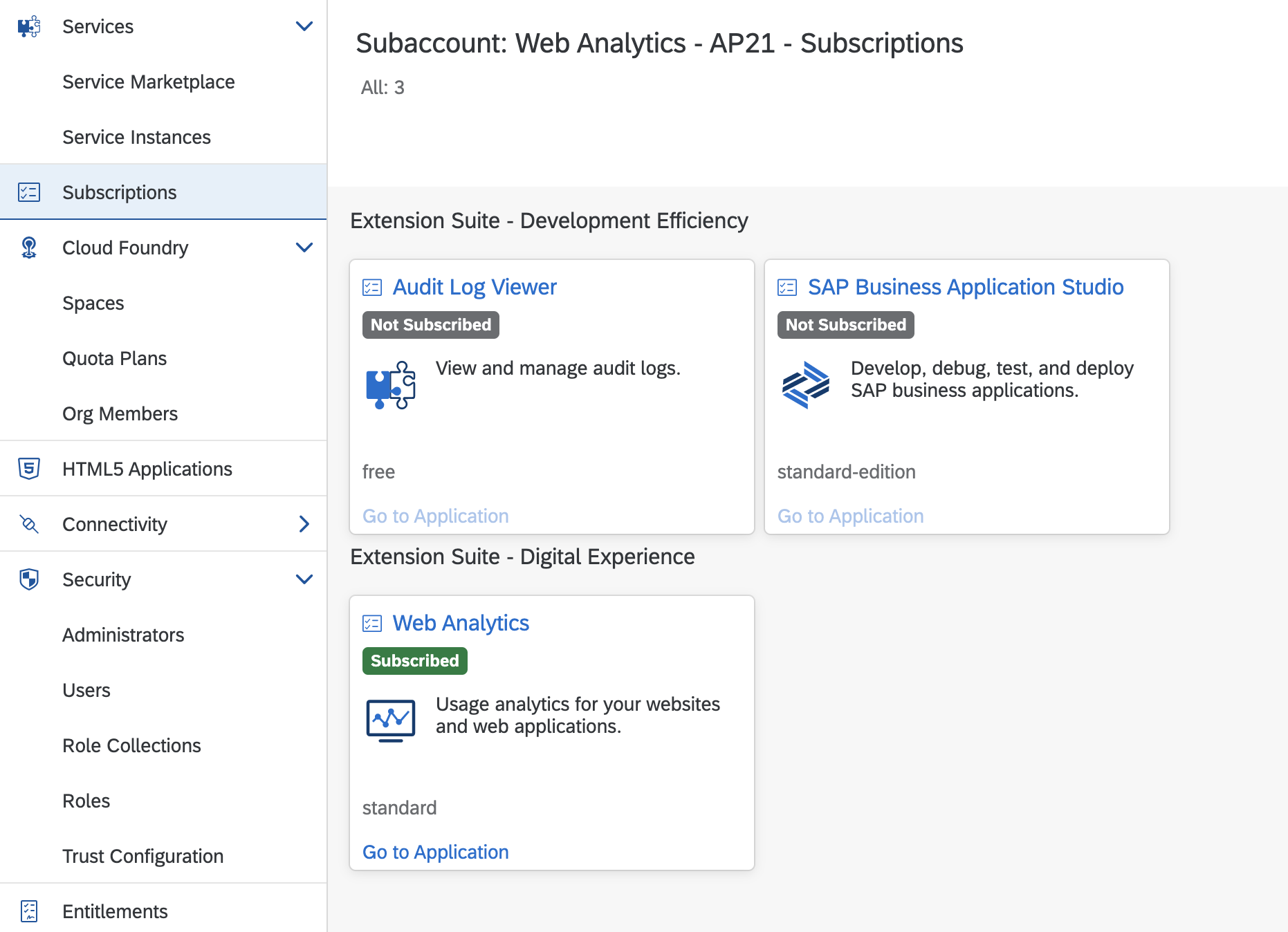Click the SAP Business Application Studio logo icon

pos(805,384)
